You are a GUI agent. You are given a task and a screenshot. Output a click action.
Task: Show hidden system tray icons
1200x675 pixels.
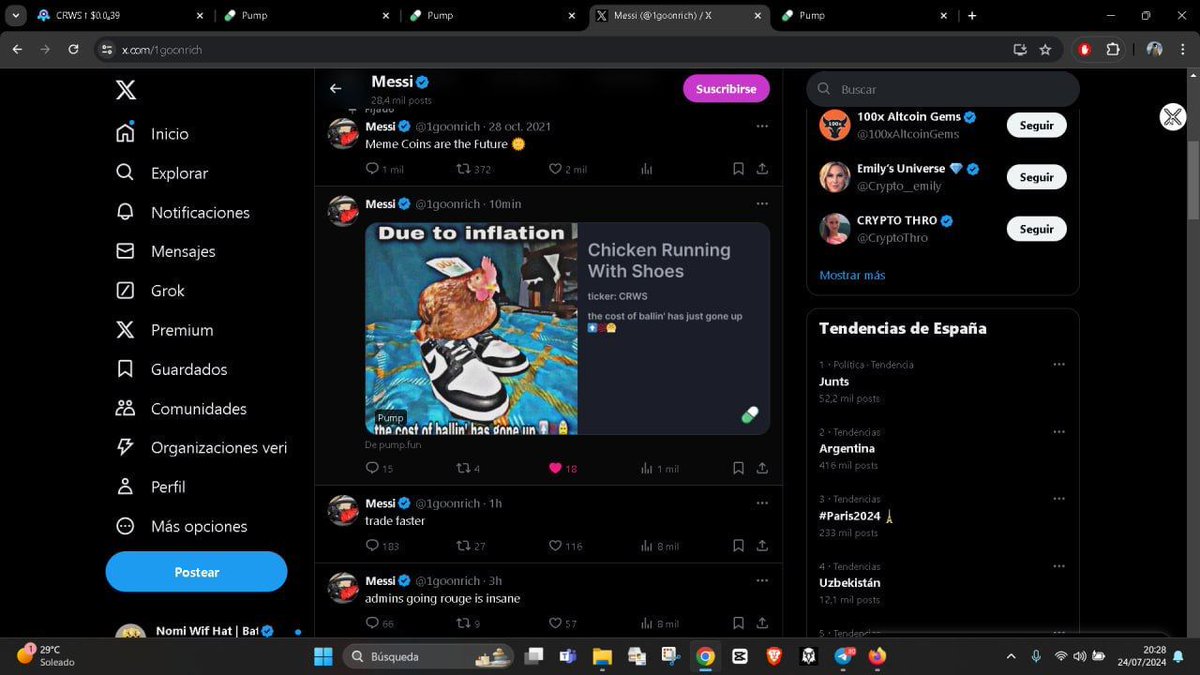click(x=1010, y=657)
